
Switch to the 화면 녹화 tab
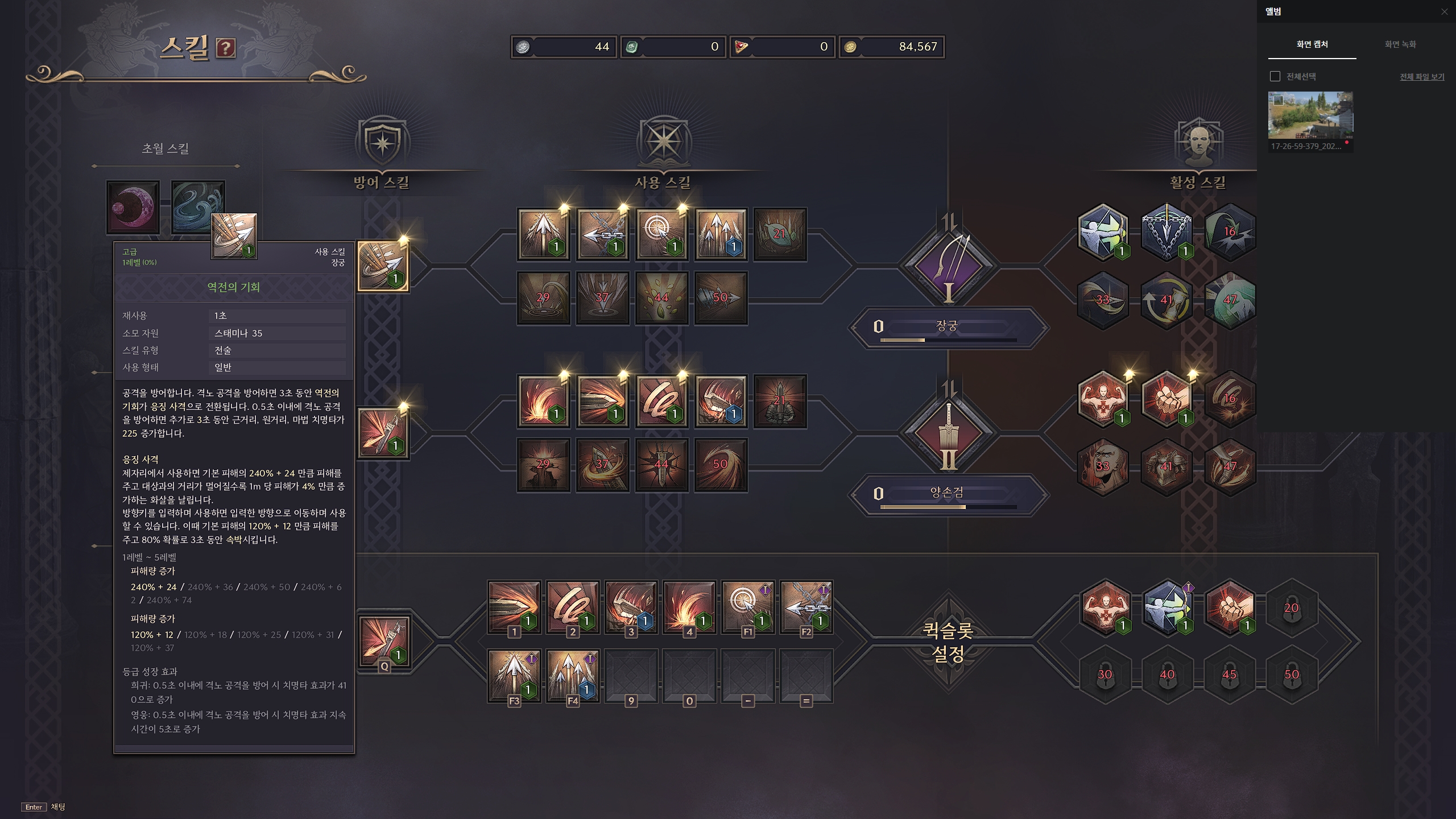[x=1400, y=44]
